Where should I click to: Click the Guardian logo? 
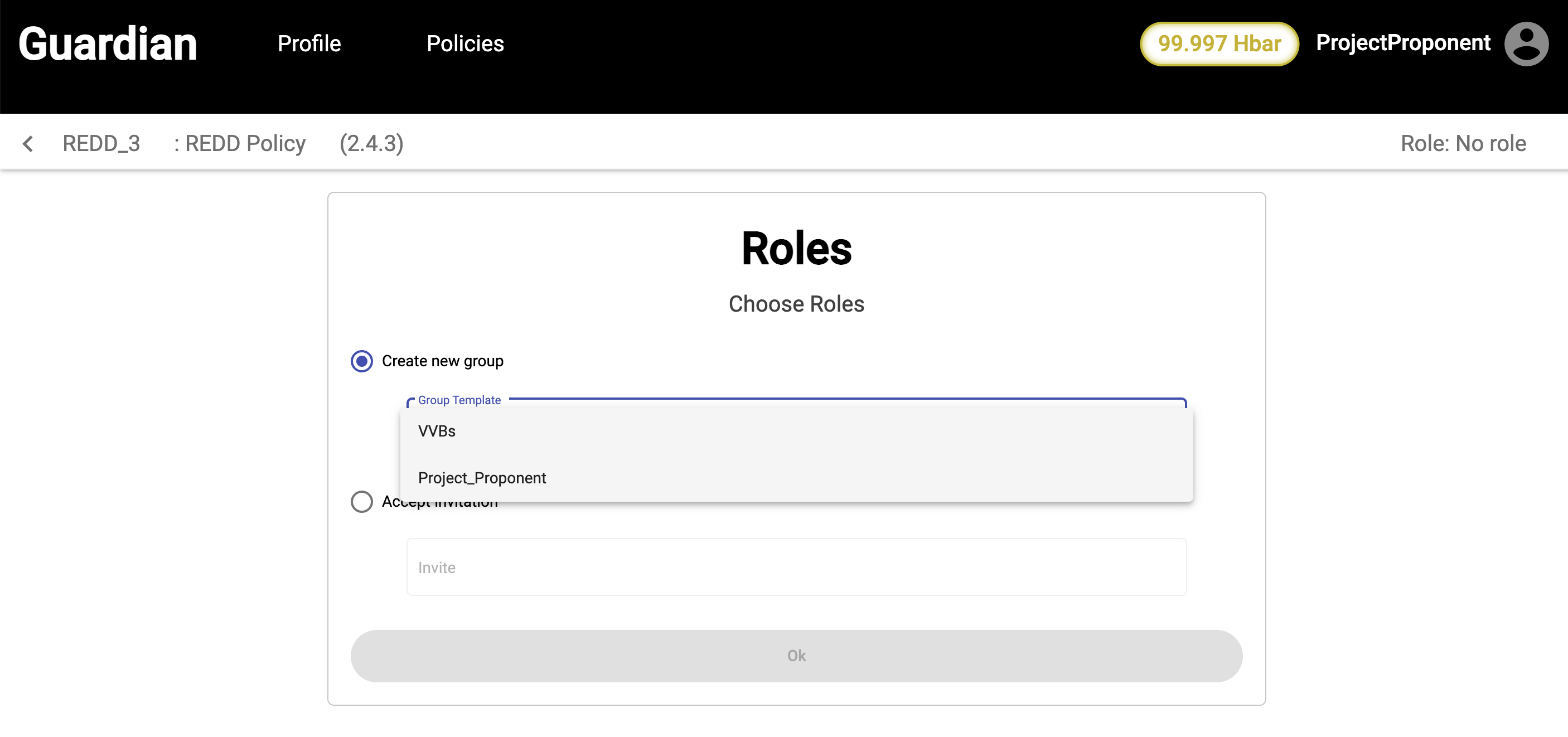pyautogui.click(x=108, y=44)
